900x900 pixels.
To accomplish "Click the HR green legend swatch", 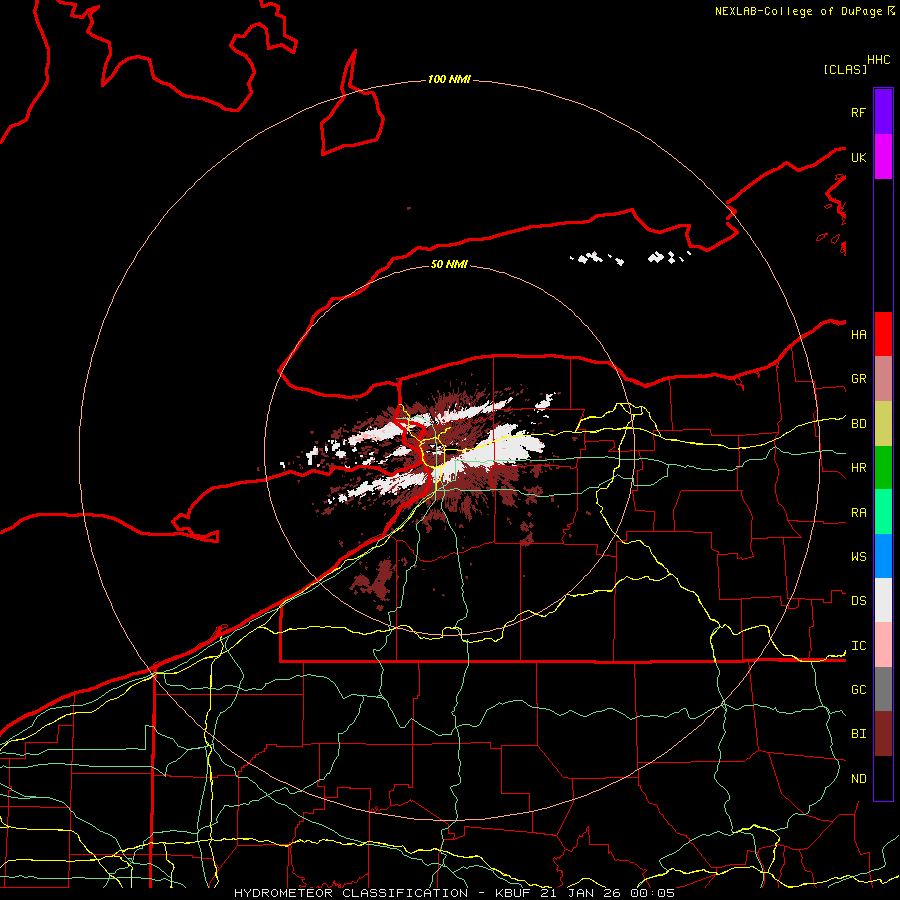I will point(883,468).
